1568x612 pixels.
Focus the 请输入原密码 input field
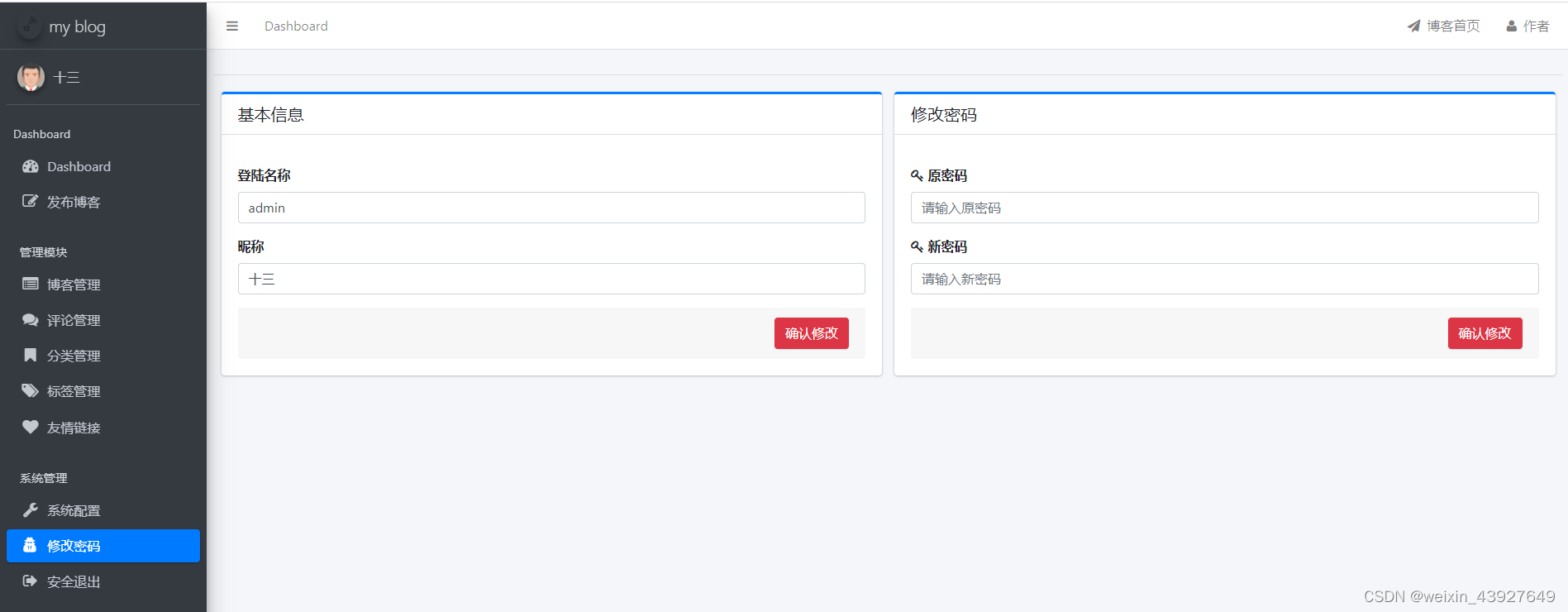(1224, 208)
